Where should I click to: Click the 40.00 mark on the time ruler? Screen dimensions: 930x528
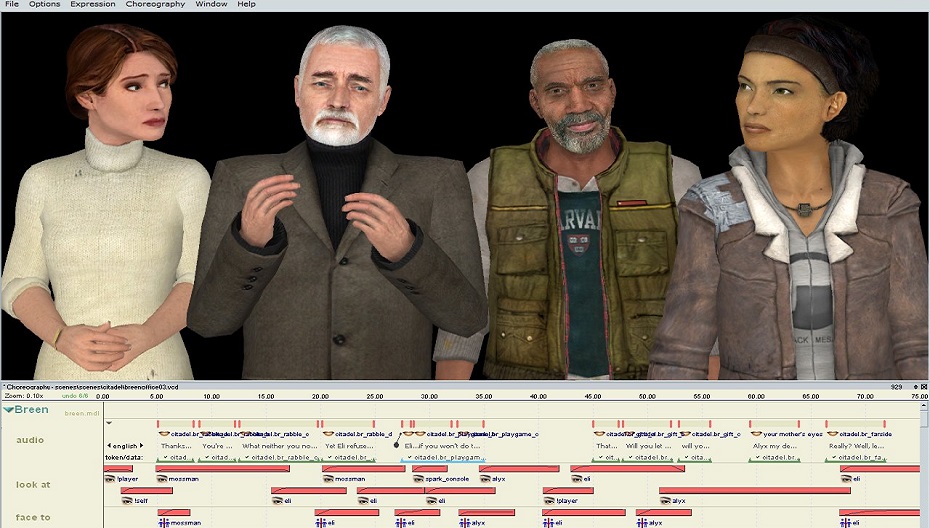click(538, 397)
